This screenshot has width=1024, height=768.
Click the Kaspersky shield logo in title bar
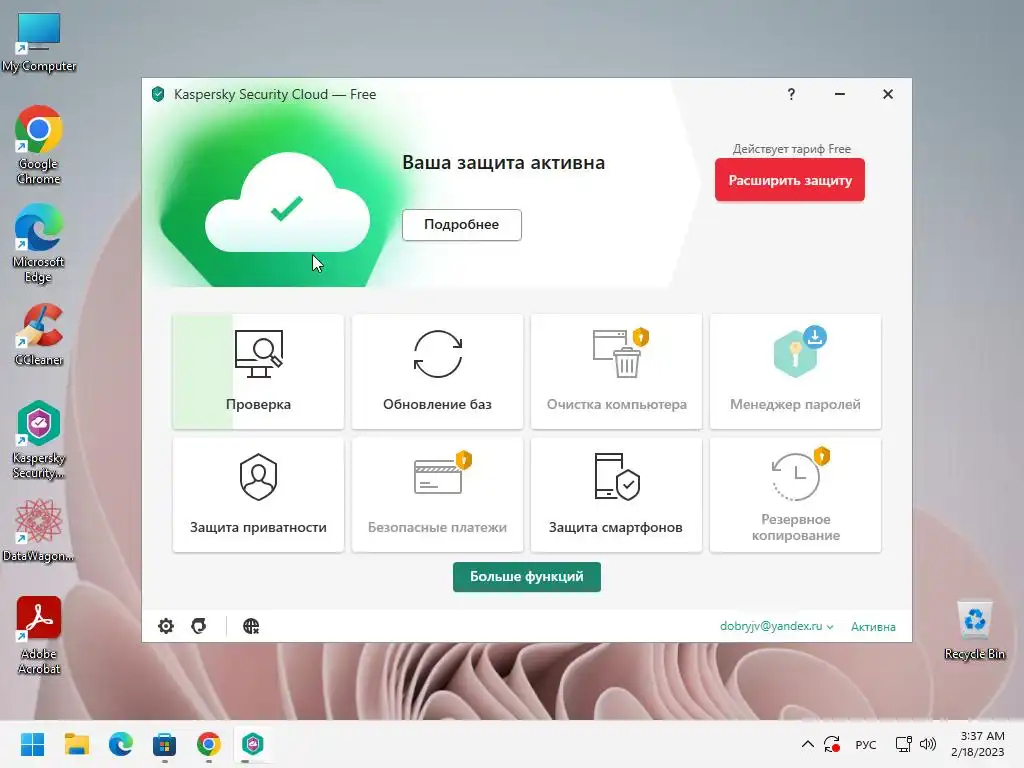click(158, 94)
